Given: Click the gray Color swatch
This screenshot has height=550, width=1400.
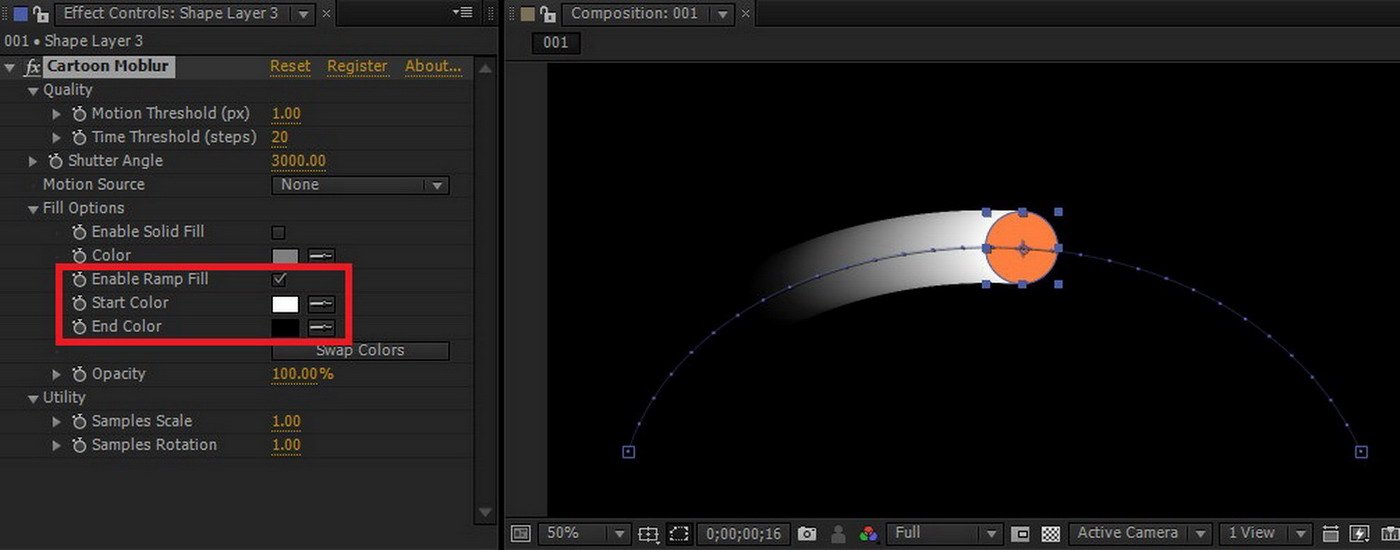Looking at the screenshot, I should (x=285, y=256).
